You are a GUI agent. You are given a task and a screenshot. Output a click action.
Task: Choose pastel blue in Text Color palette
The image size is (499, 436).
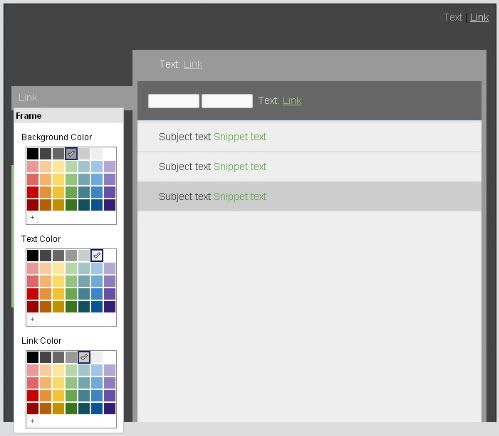97,268
